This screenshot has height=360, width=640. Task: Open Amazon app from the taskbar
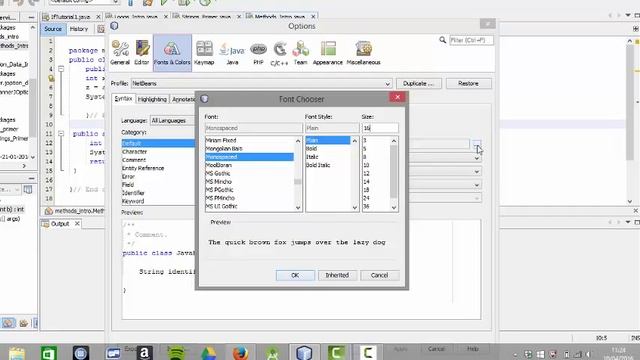point(144,353)
